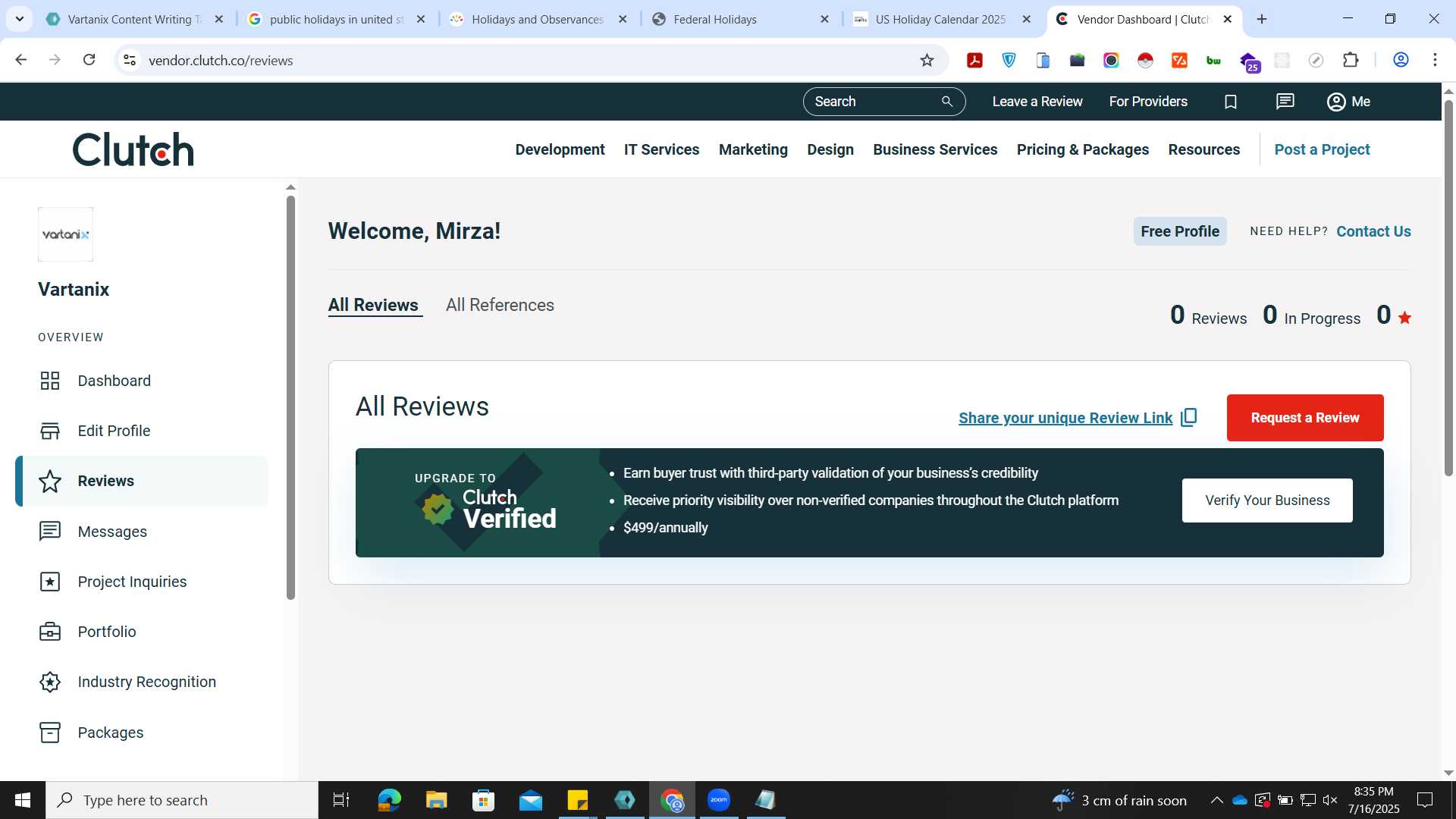This screenshot has height=819, width=1456.
Task: Click the Windows taskbar search box
Action: click(x=182, y=800)
